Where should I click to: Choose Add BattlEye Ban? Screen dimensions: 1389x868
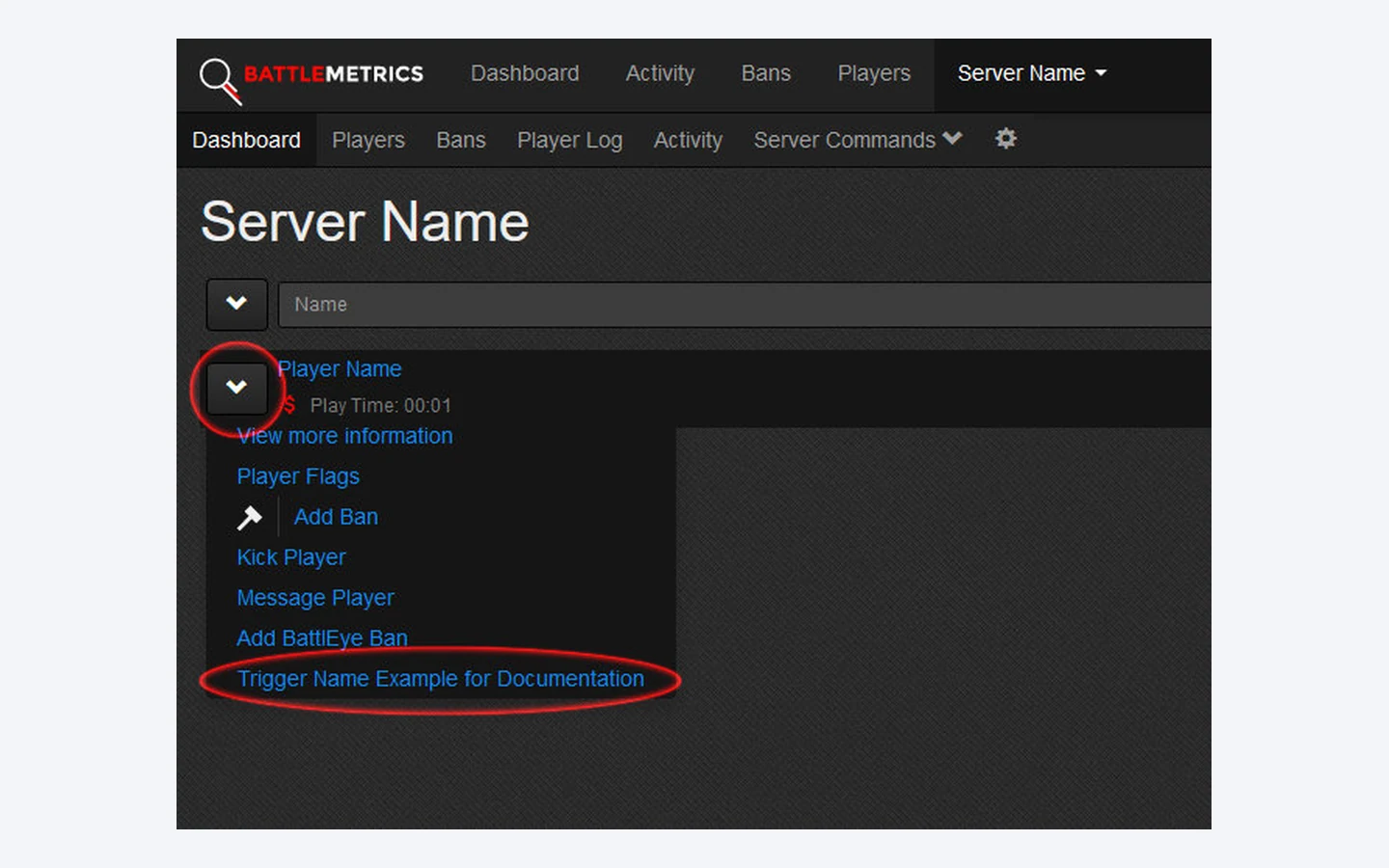point(322,638)
